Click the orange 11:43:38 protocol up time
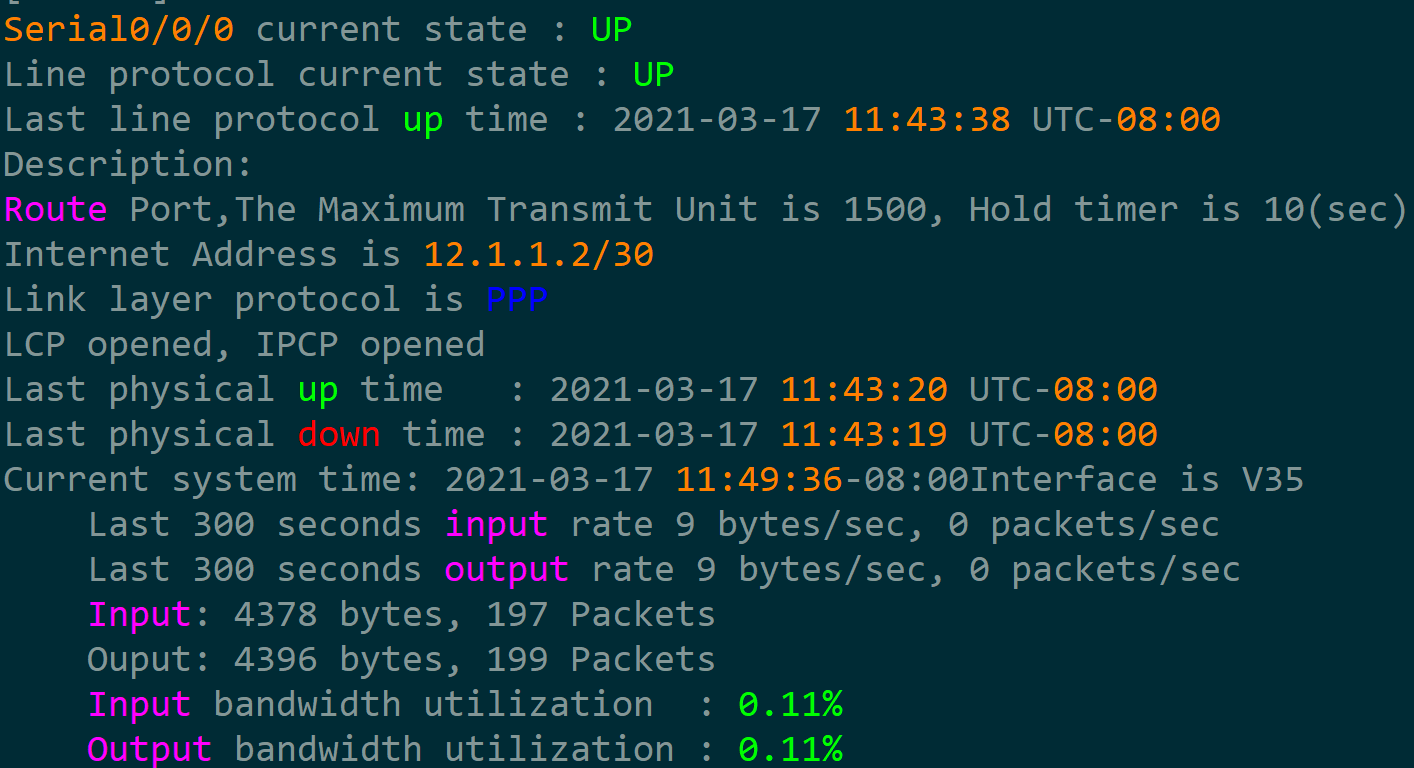This screenshot has width=1414, height=768. click(x=928, y=119)
